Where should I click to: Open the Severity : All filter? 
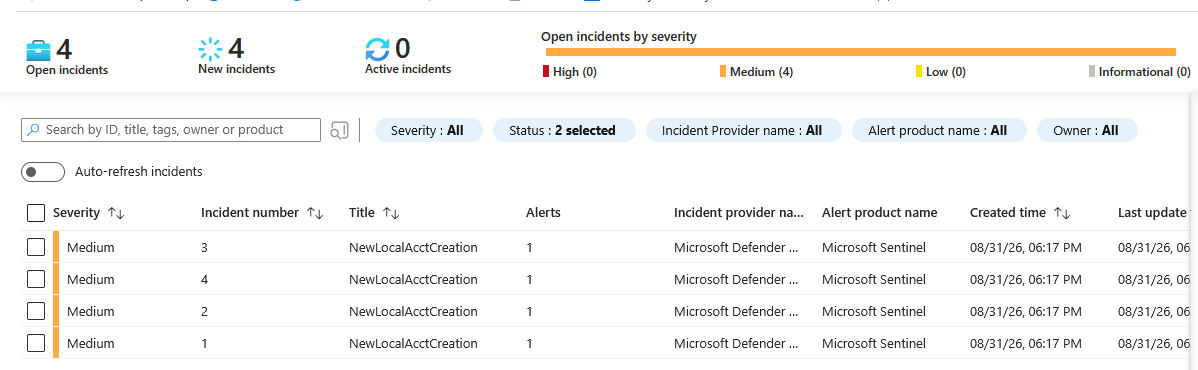point(429,131)
